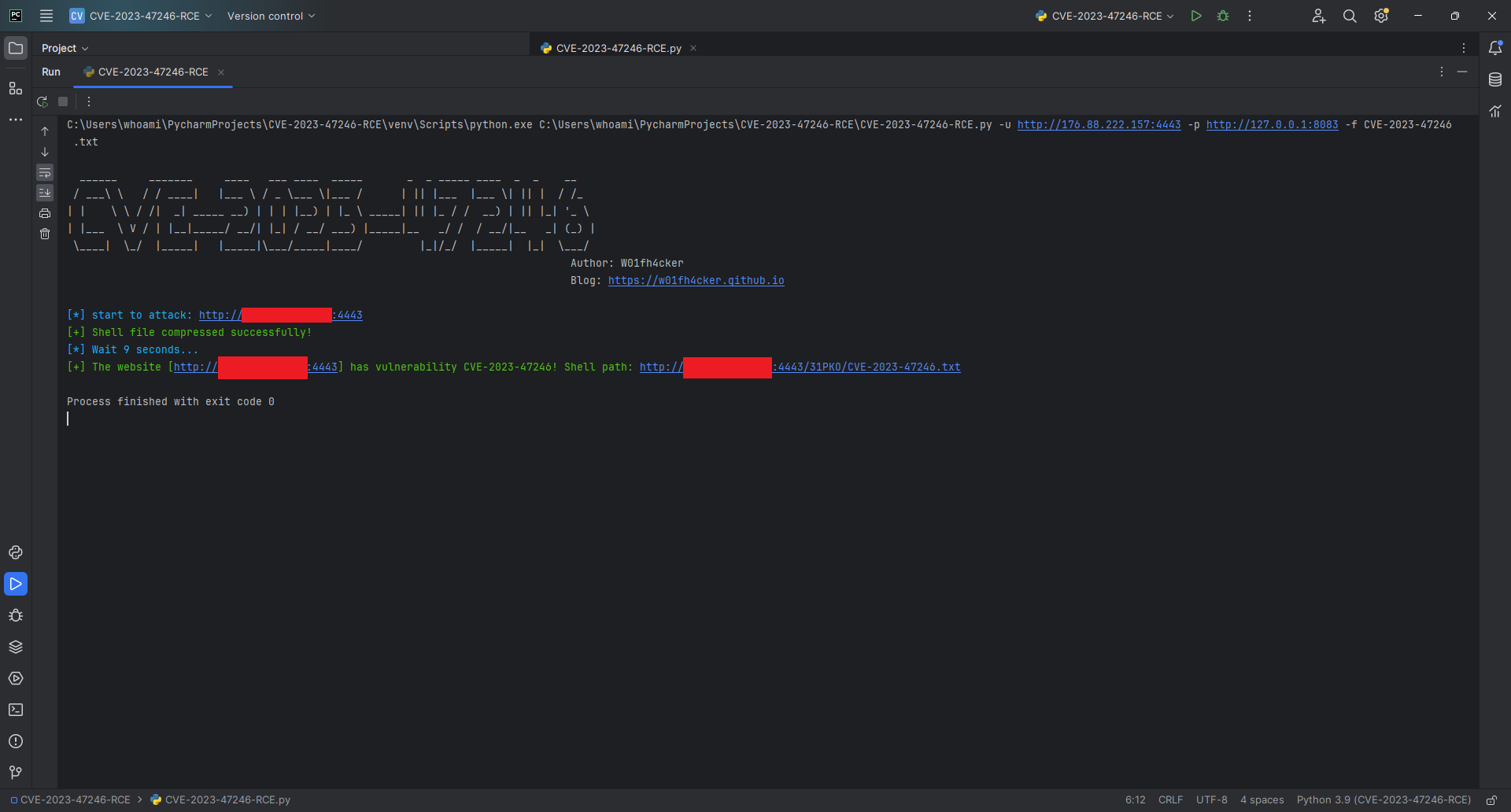Toggle scroll to end of console

point(45,193)
